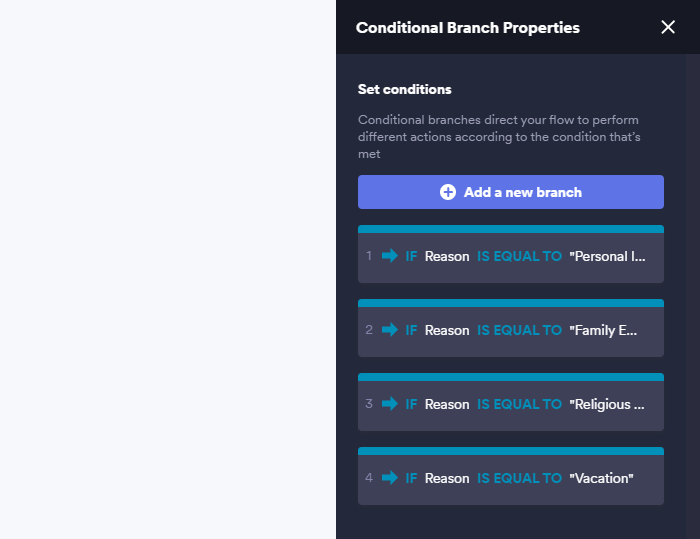
Task: Click the Reason field in branch 4
Action: 447,478
